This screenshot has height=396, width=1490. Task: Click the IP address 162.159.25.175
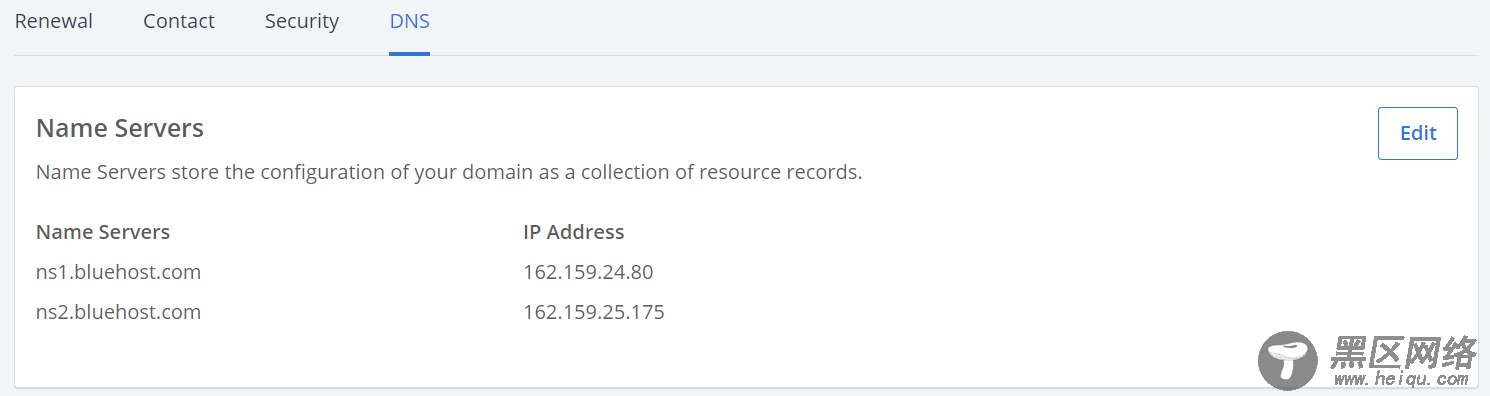(x=594, y=312)
